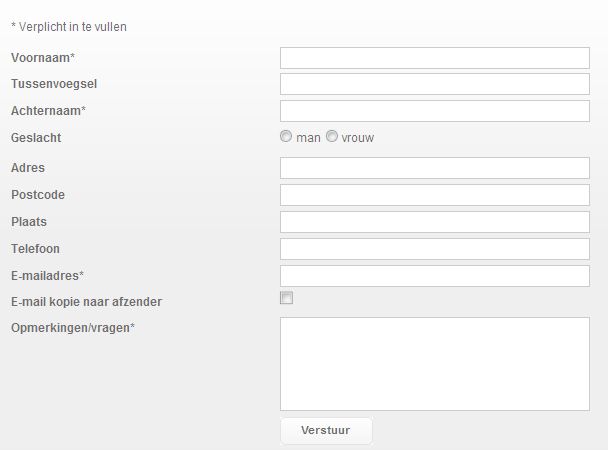Image resolution: width=608 pixels, height=450 pixels.
Task: Focus the E-mailadres text field
Action: pyautogui.click(x=435, y=276)
